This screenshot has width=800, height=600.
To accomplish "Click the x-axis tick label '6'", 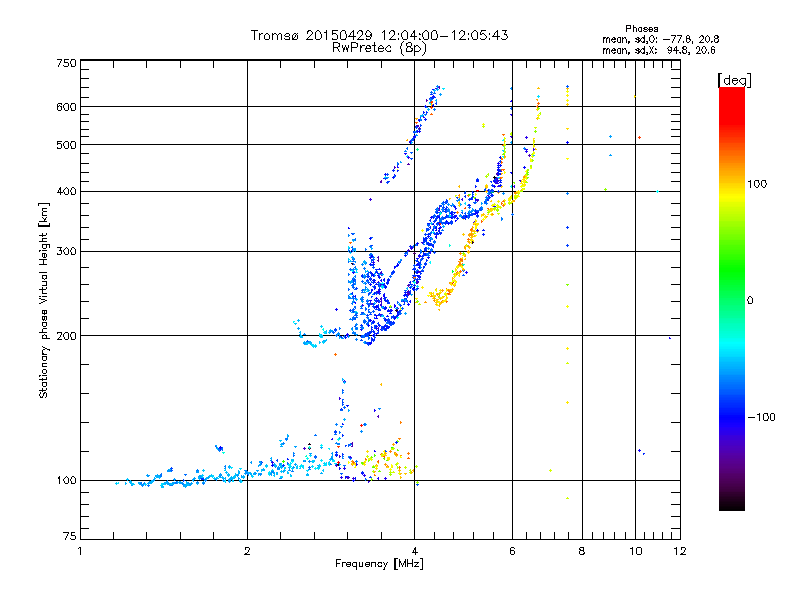I will (x=512, y=551).
